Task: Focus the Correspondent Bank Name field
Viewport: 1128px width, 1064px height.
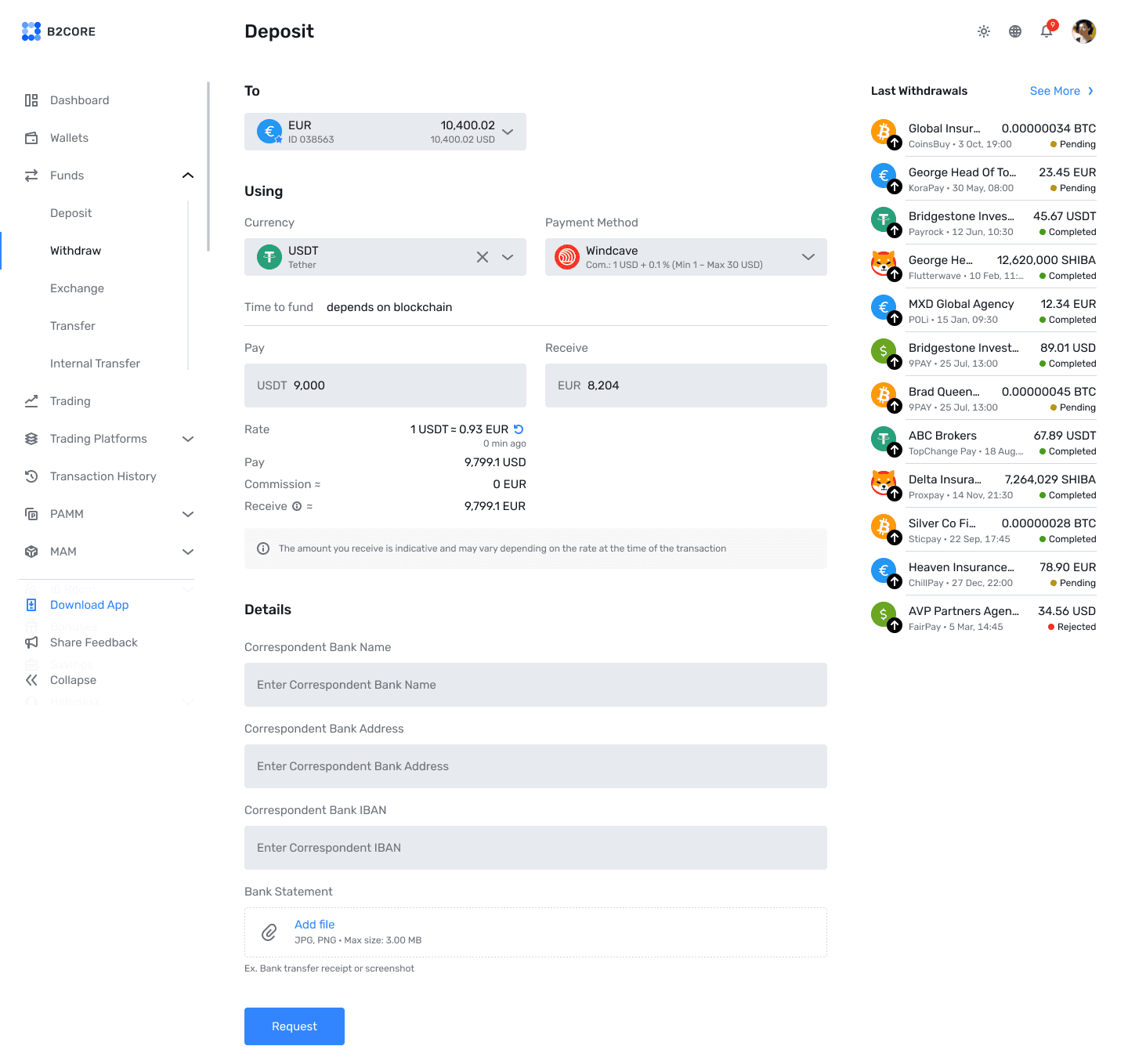Action: pyautogui.click(x=536, y=685)
